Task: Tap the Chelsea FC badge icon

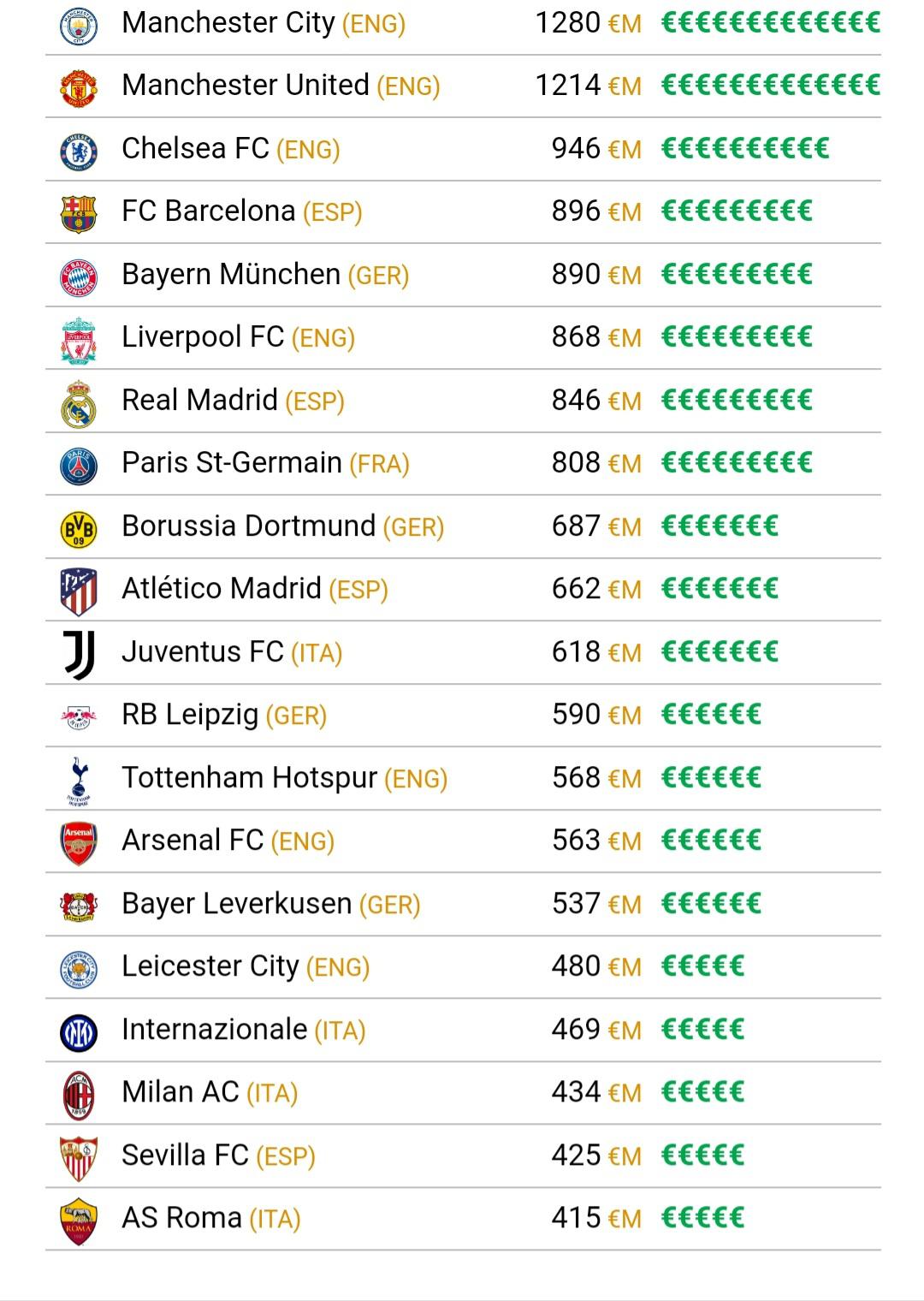Action: (x=79, y=151)
